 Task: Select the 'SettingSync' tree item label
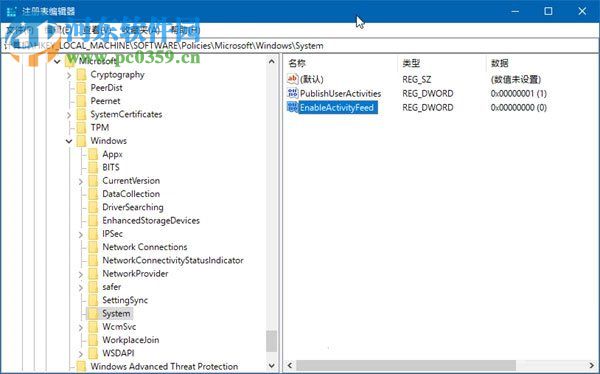pyautogui.click(x=125, y=300)
